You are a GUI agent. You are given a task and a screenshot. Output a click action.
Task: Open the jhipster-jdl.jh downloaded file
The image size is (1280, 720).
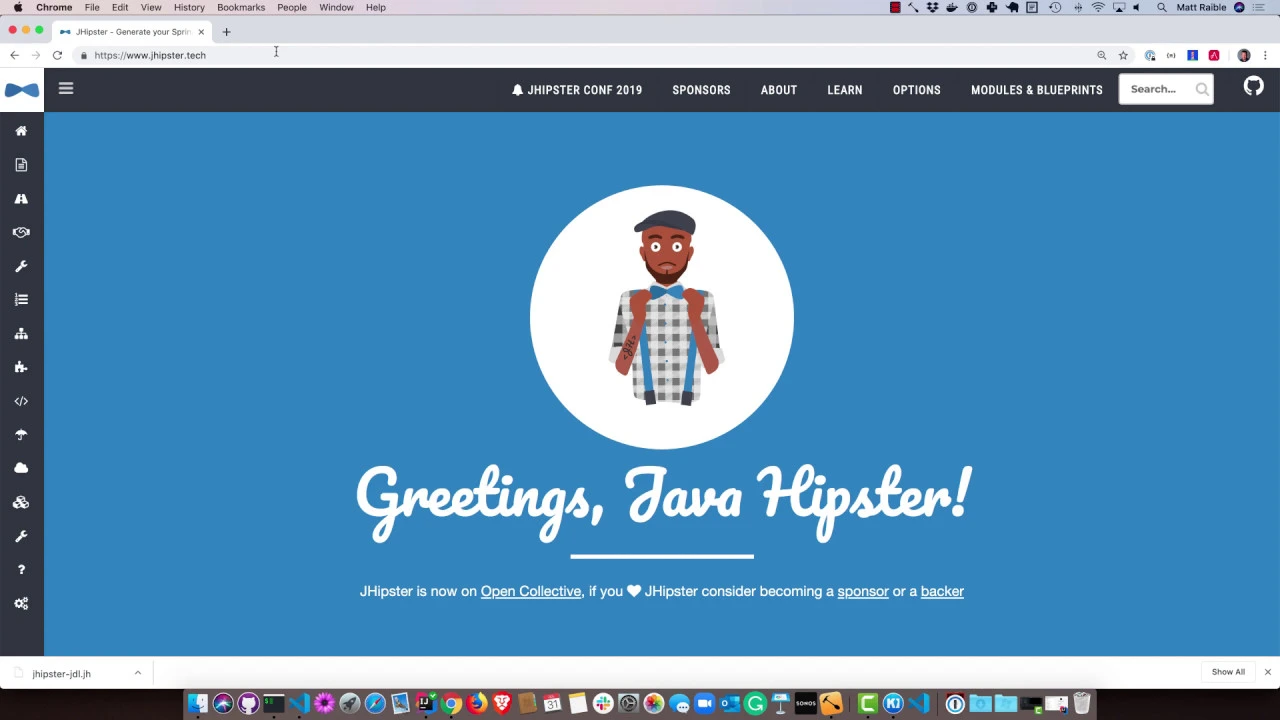(62, 674)
